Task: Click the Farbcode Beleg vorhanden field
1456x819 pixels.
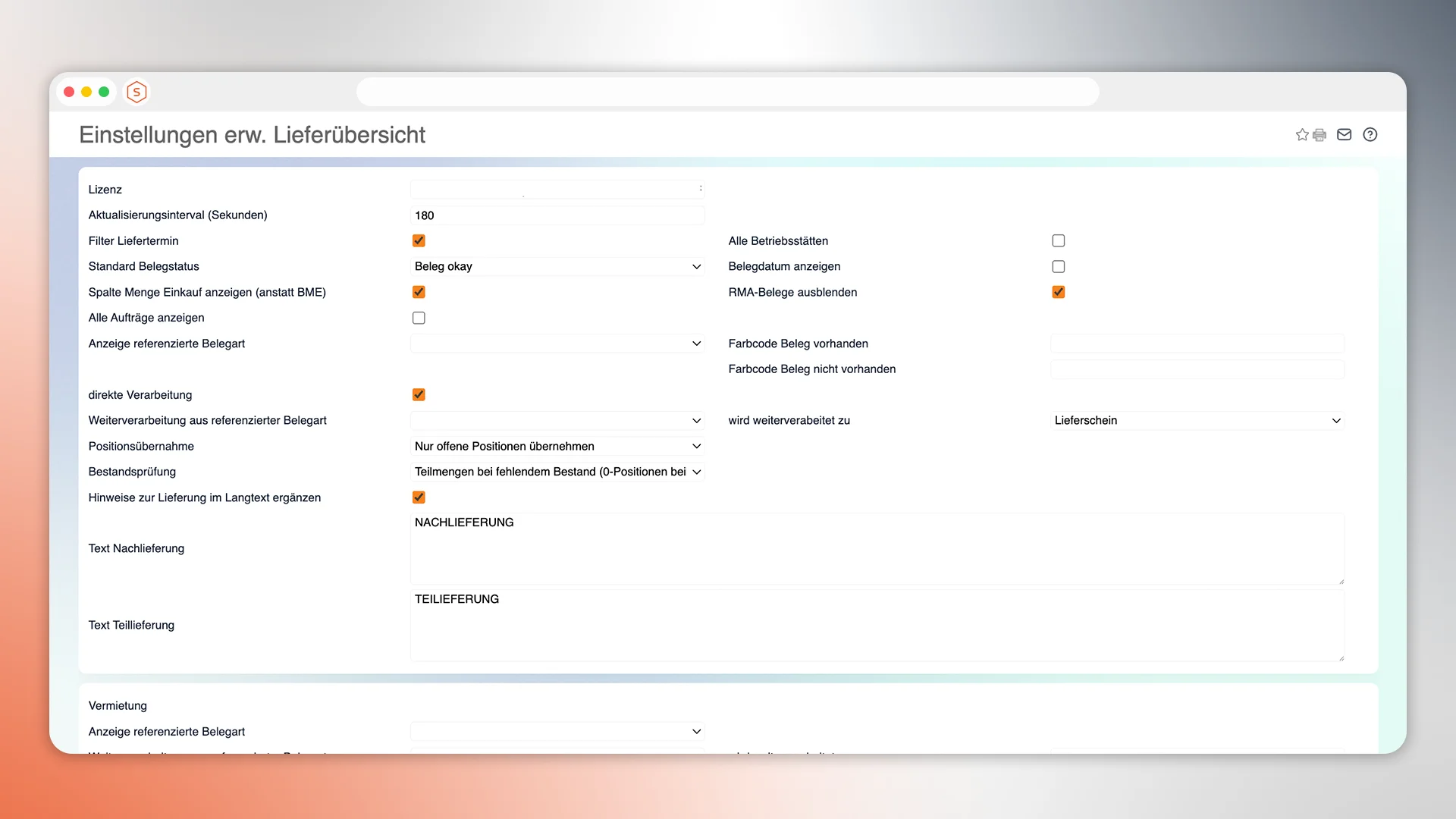Action: tap(1197, 344)
